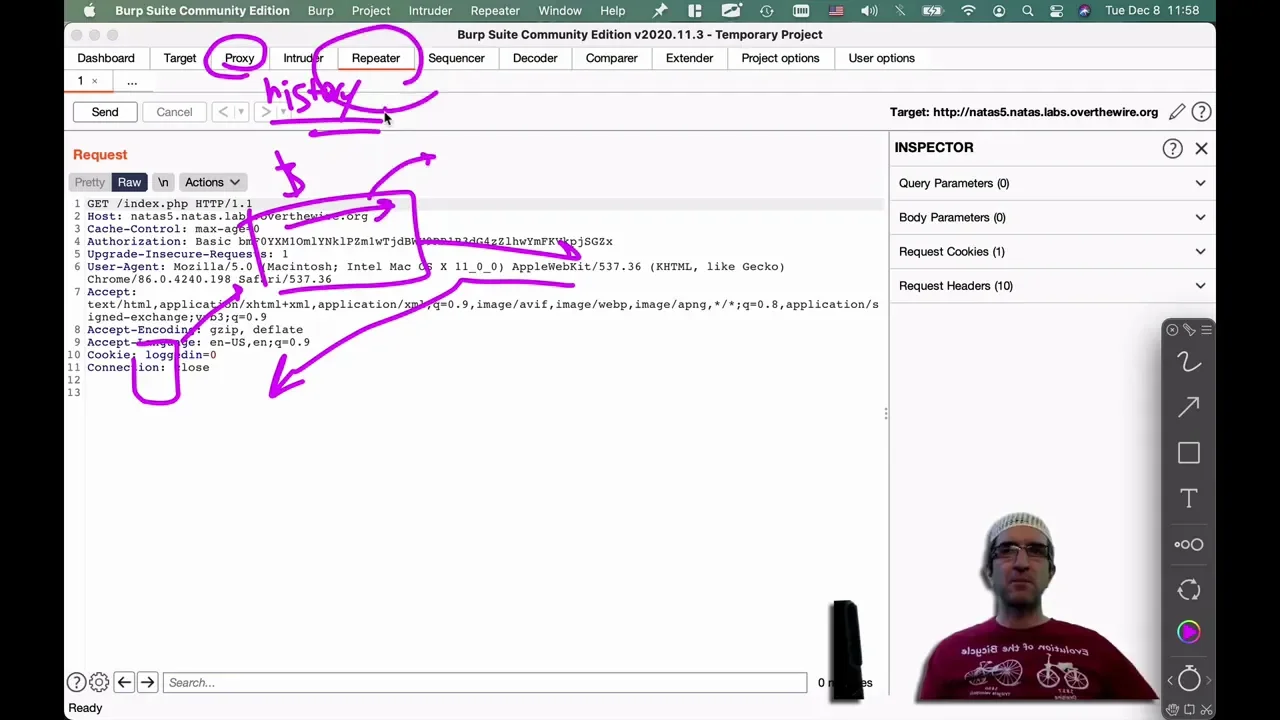Open the Target tab
The width and height of the screenshot is (1280, 720).
coord(180,58)
